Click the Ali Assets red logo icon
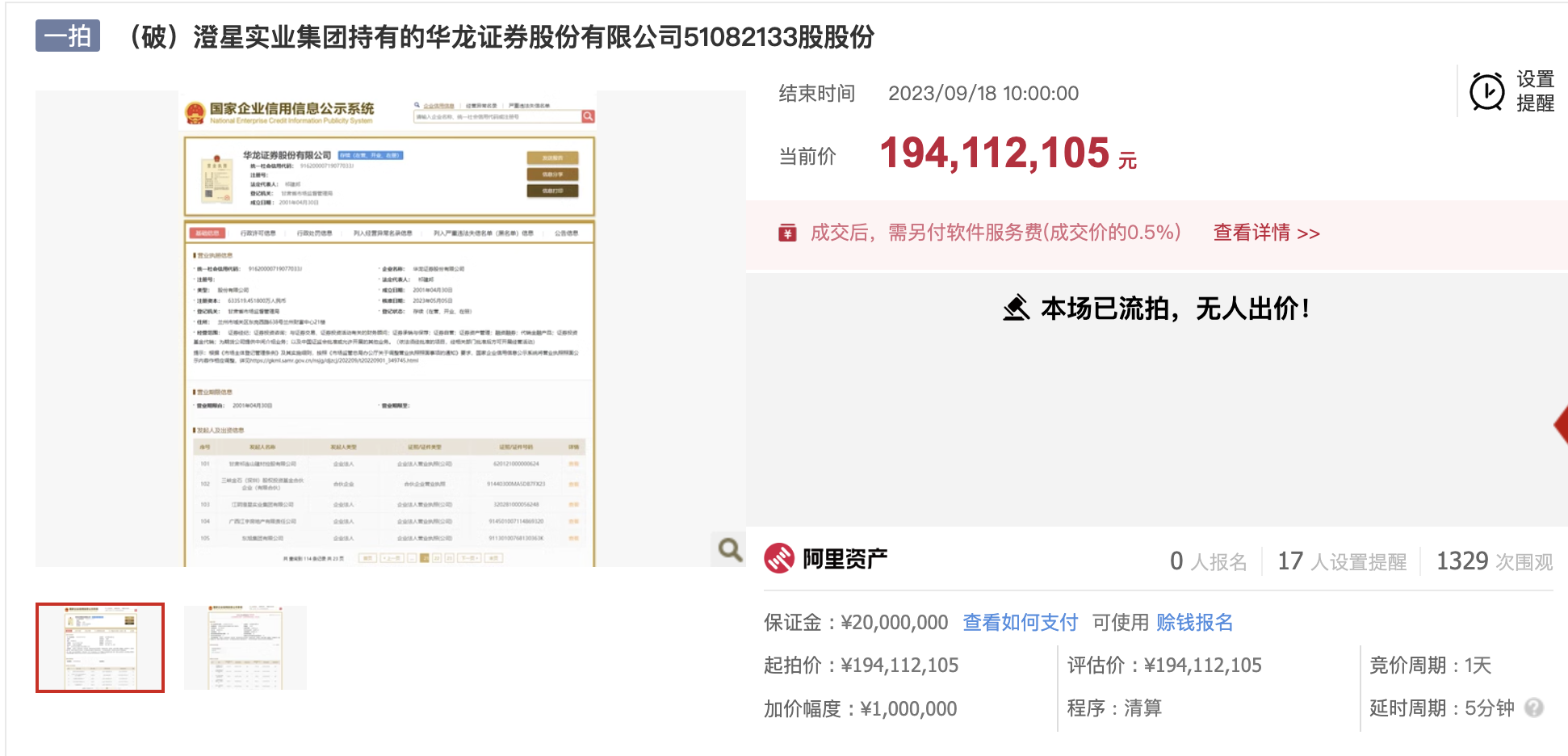 tap(779, 558)
